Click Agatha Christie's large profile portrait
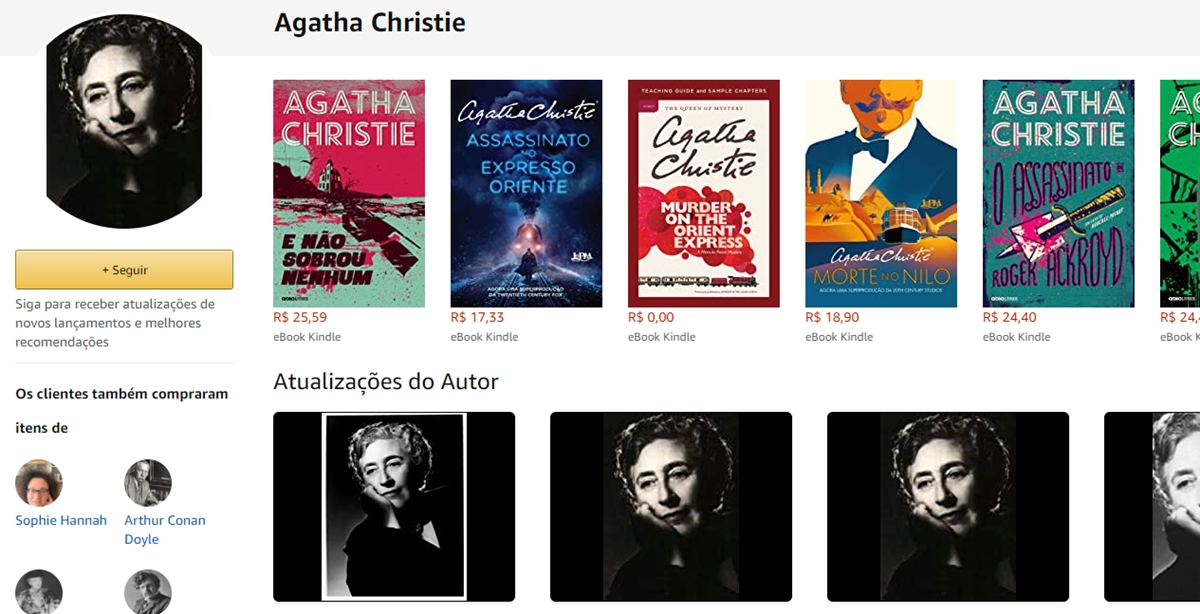The height and width of the screenshot is (614, 1200). click(x=124, y=120)
